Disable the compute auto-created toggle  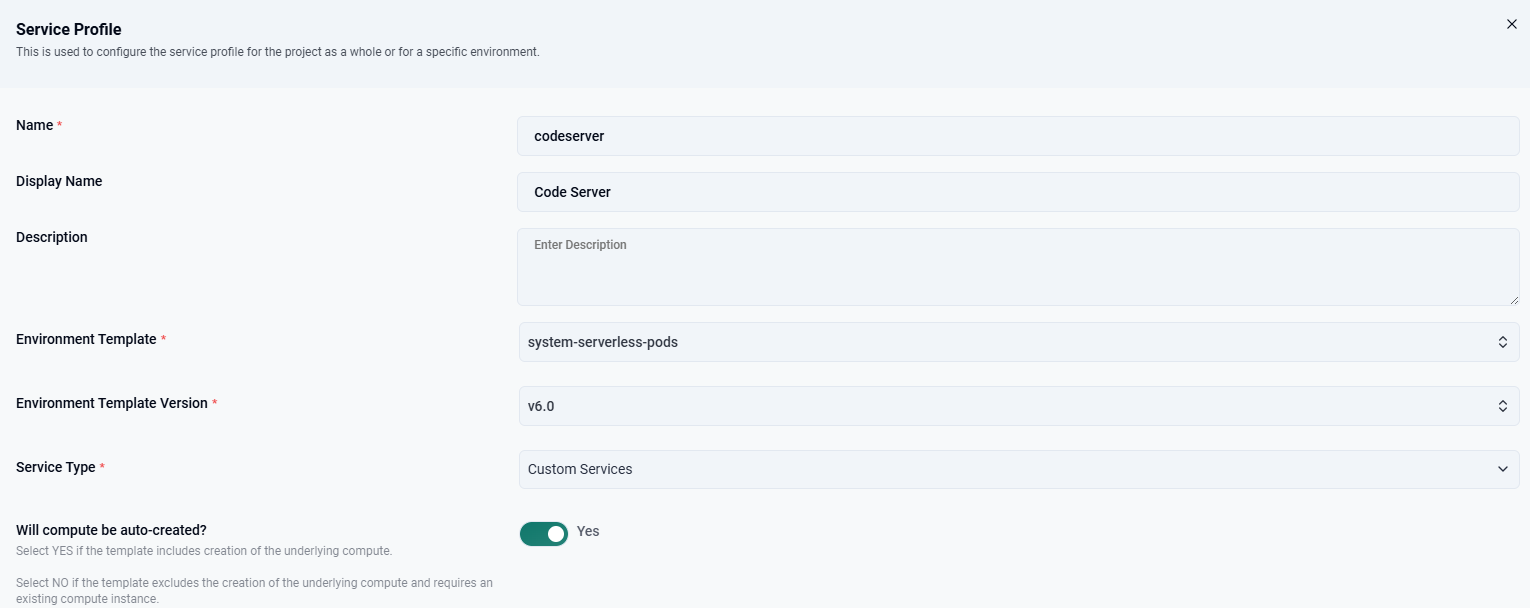[544, 534]
